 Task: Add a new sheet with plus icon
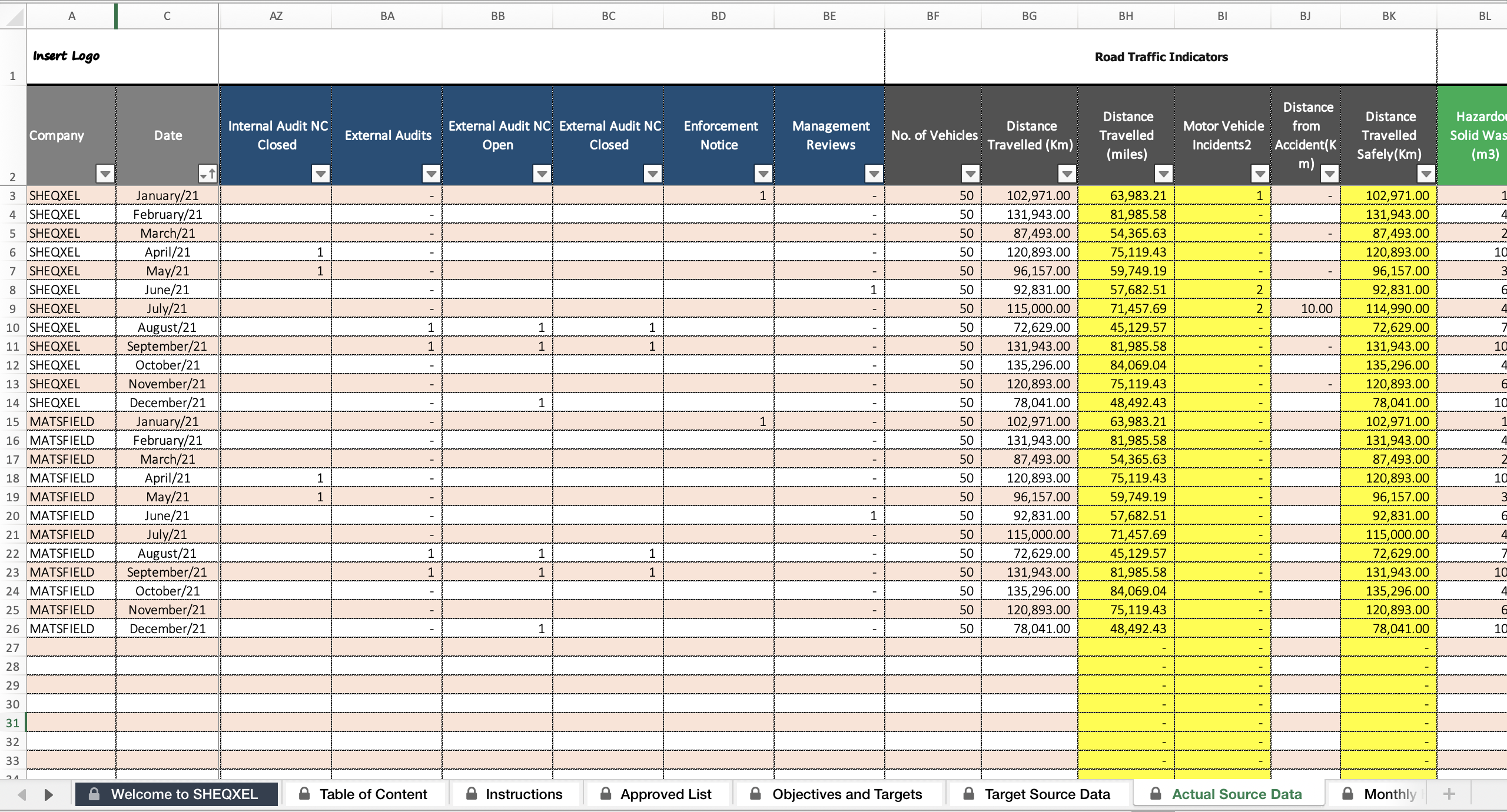[x=1449, y=794]
